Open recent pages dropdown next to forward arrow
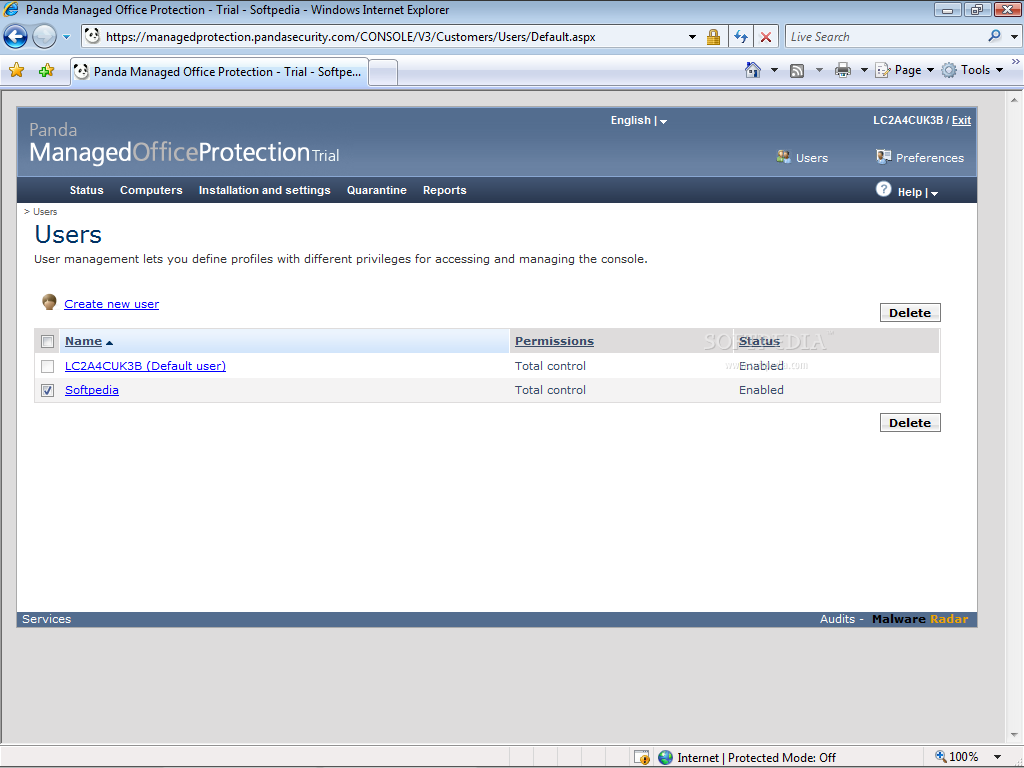This screenshot has width=1024, height=768. [66, 37]
